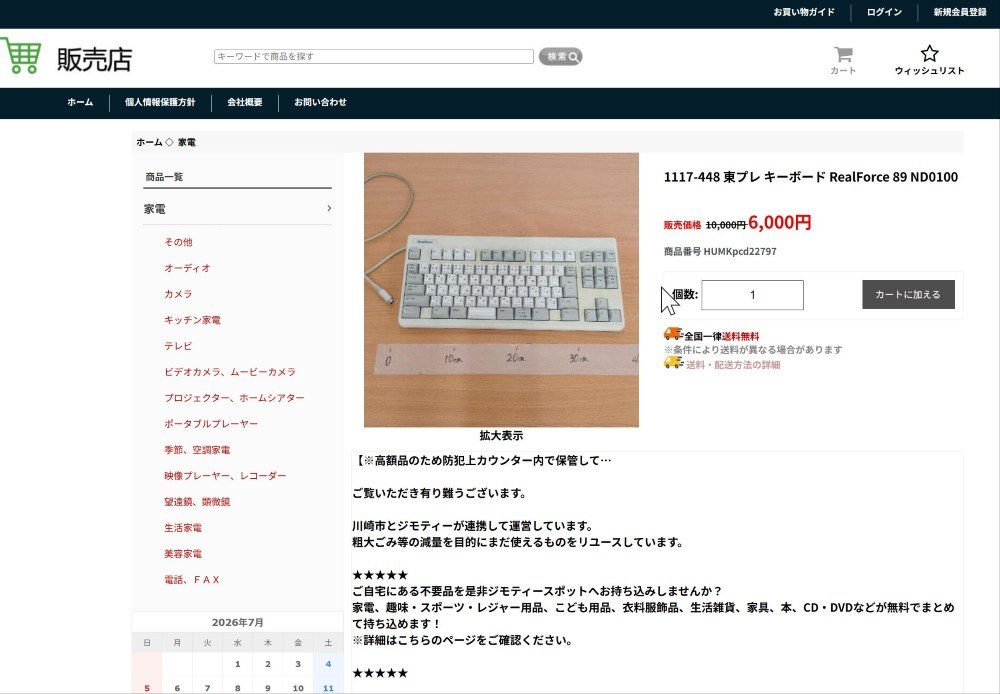1000x694 pixels.
Task: Click the 6,000円 sale price
Action: click(779, 223)
